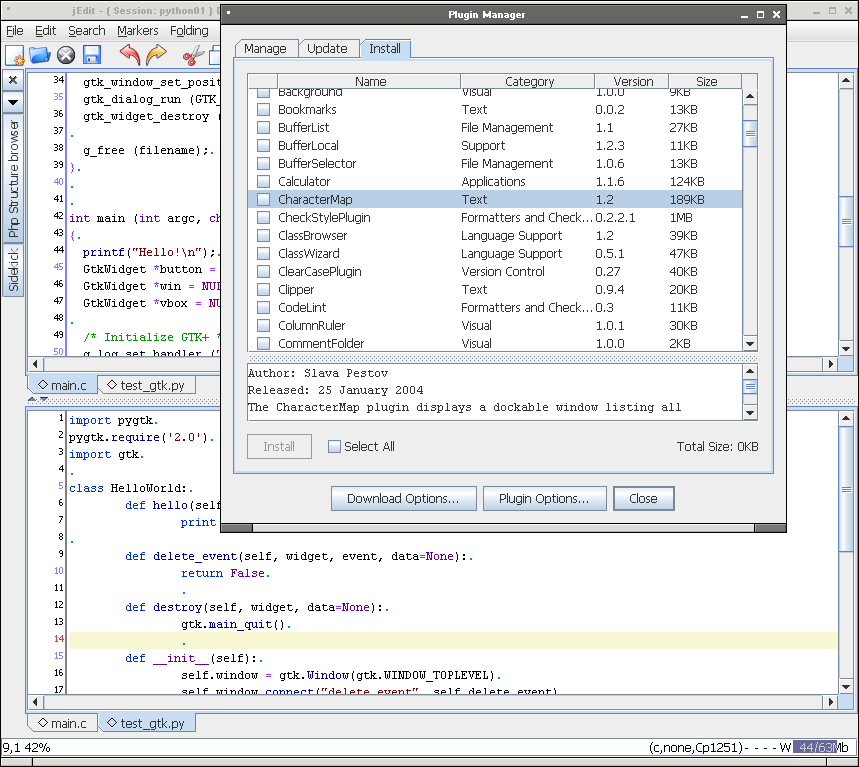This screenshot has width=859, height=767.
Task: Switch to the Manage tab
Action: [x=266, y=49]
